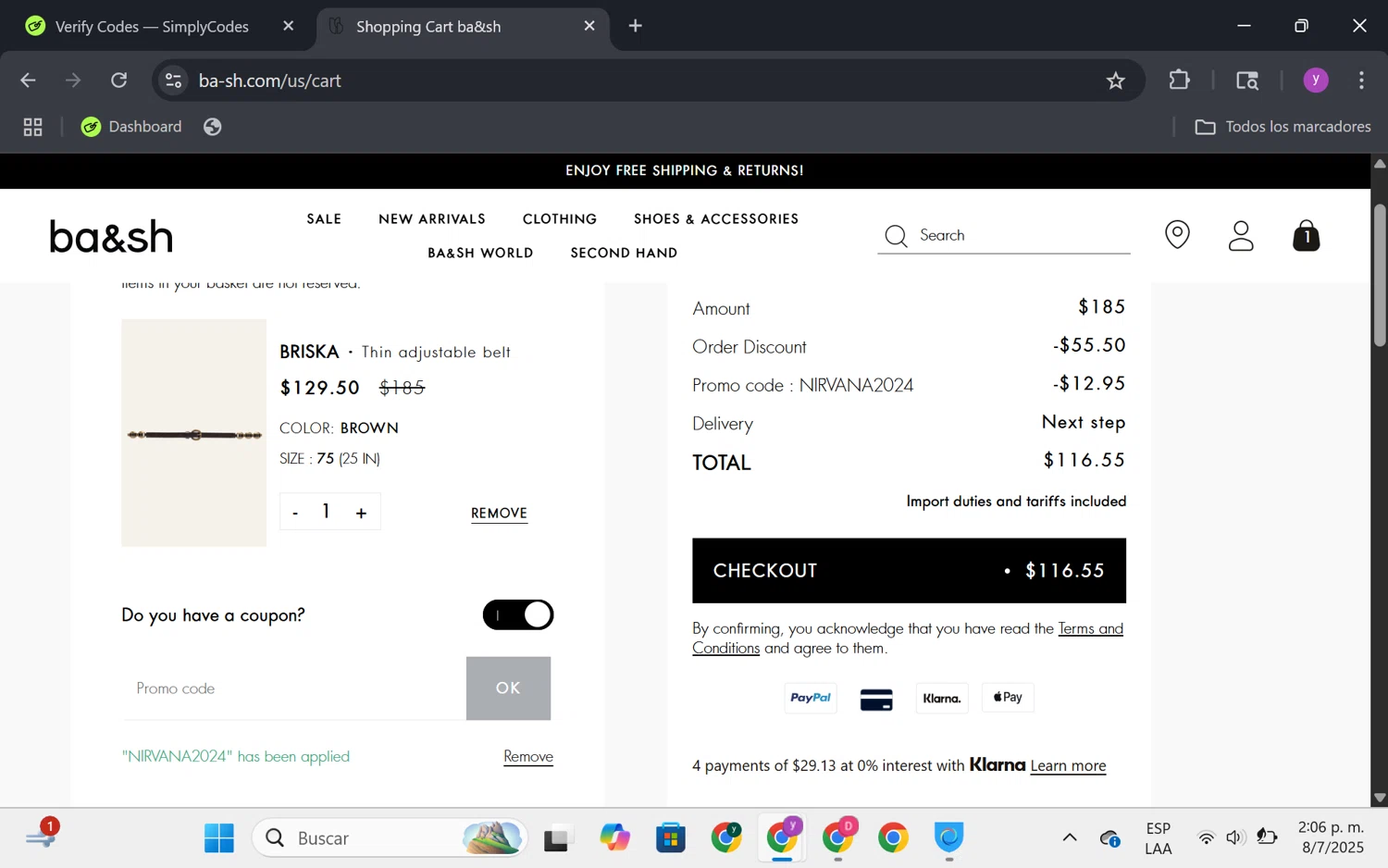The height and width of the screenshot is (868, 1388).
Task: Reload the page
Action: (118, 81)
